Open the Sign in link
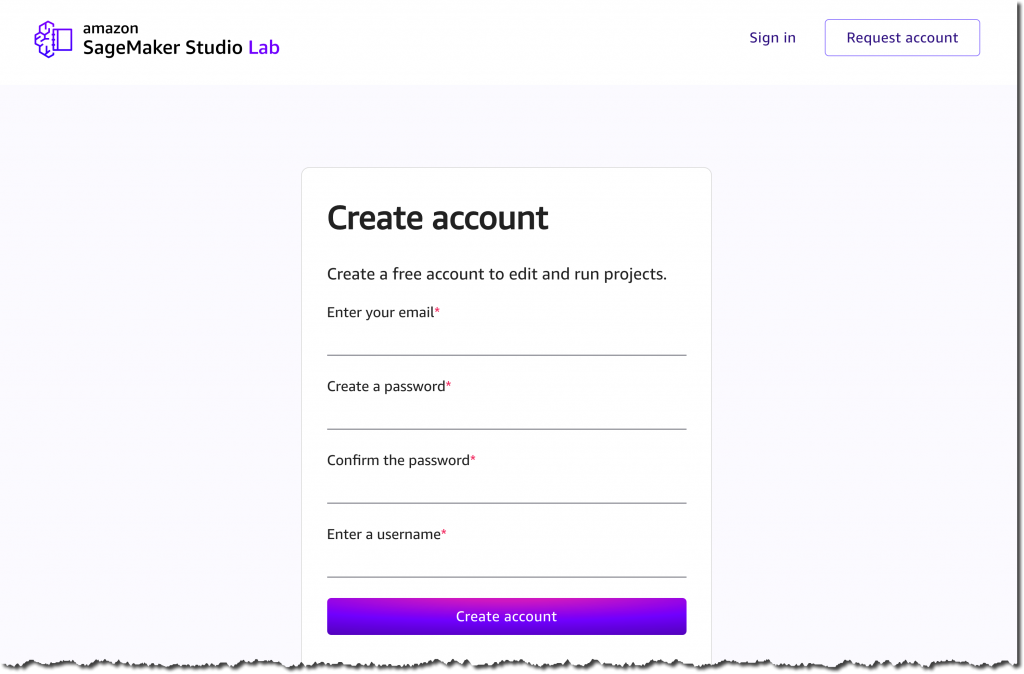This screenshot has height=674, width=1024. [x=771, y=37]
